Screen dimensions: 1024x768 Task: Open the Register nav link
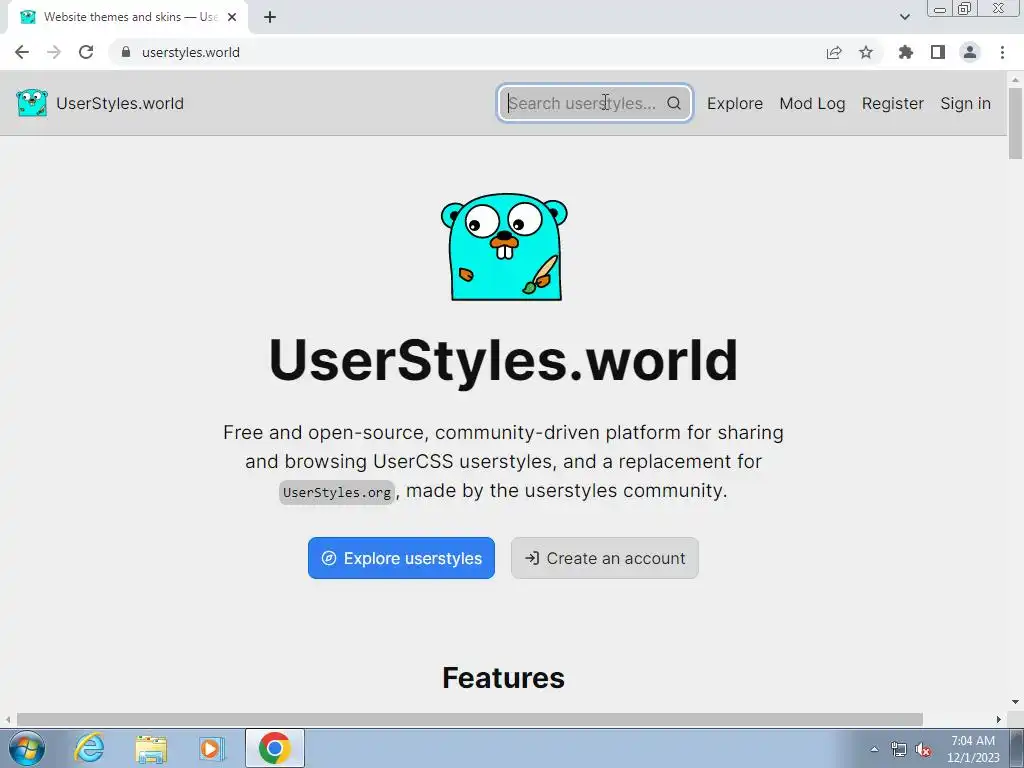click(893, 103)
